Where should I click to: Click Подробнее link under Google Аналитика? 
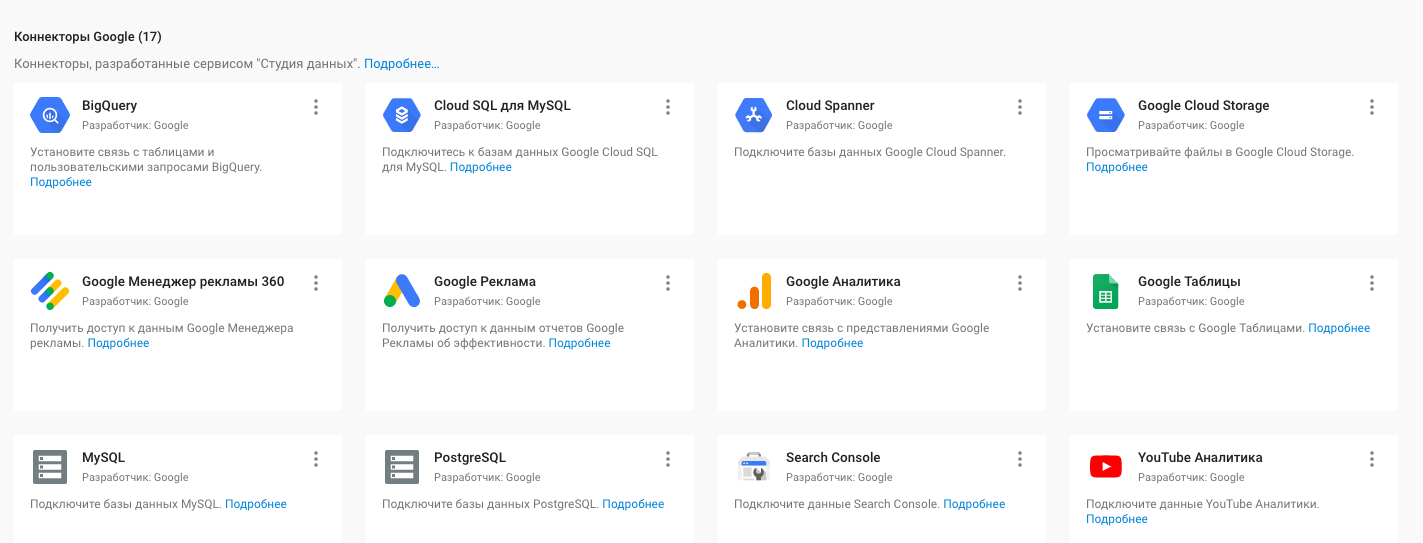click(832, 343)
